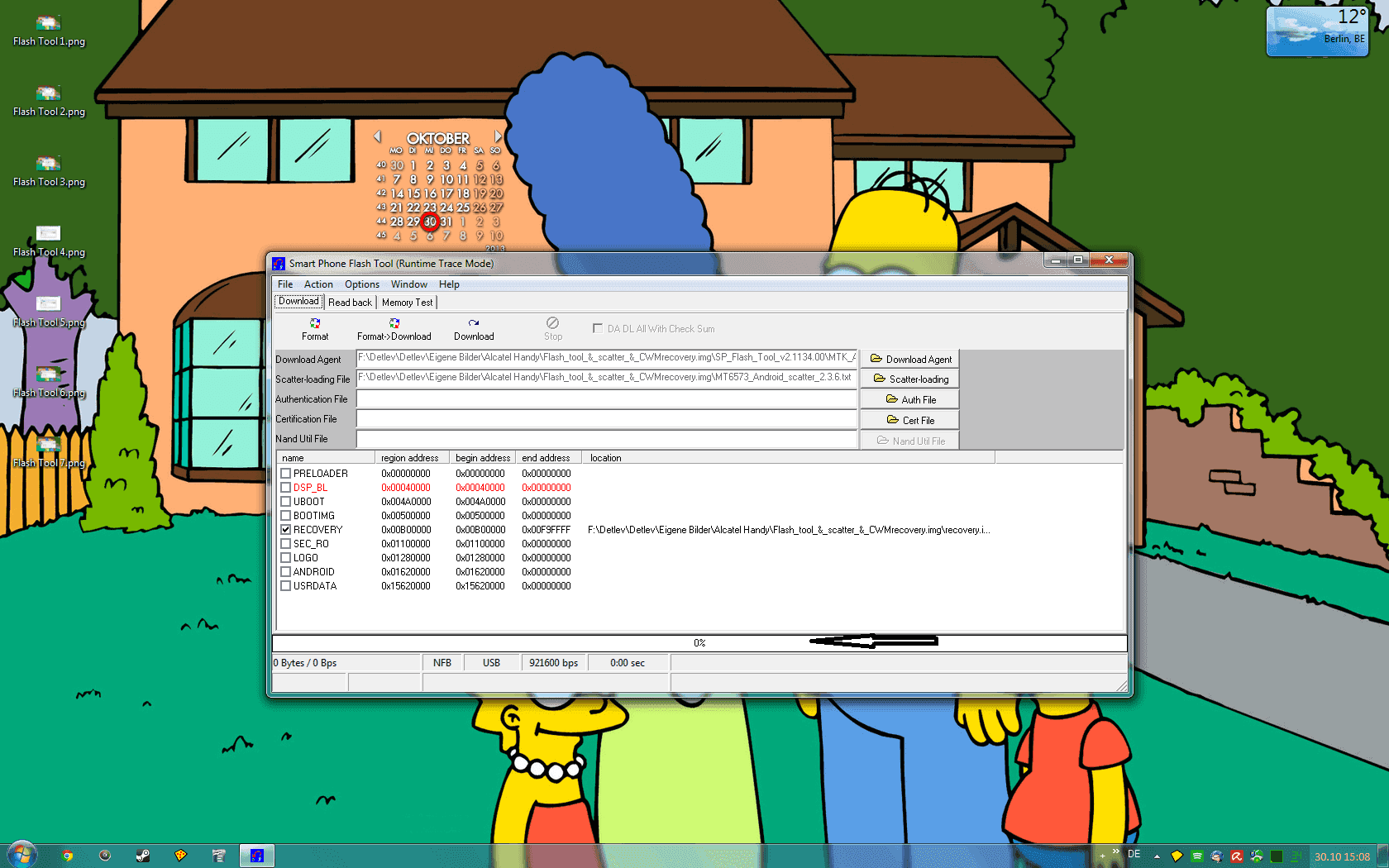Screen dimensions: 1389x868
Task: Click the Auth File button
Action: click(909, 399)
